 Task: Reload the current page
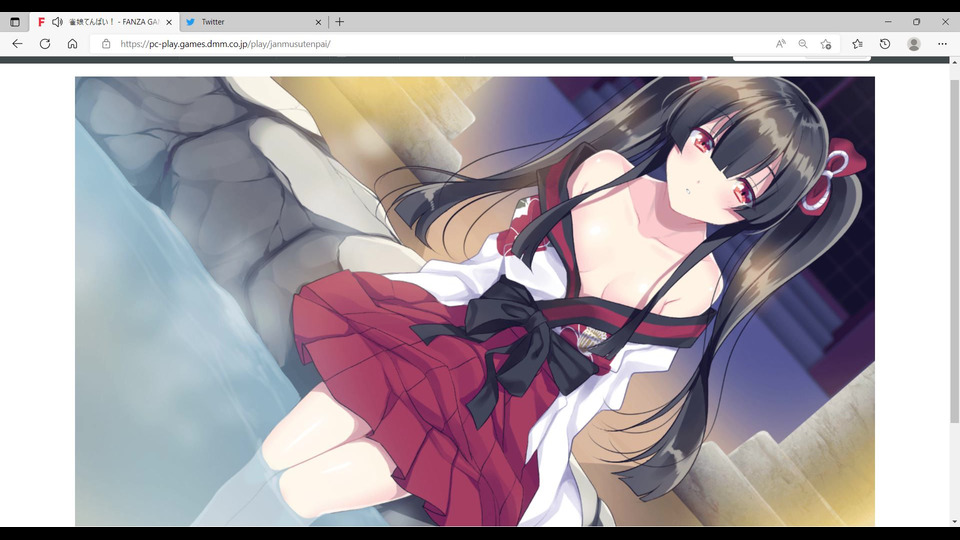pos(45,44)
